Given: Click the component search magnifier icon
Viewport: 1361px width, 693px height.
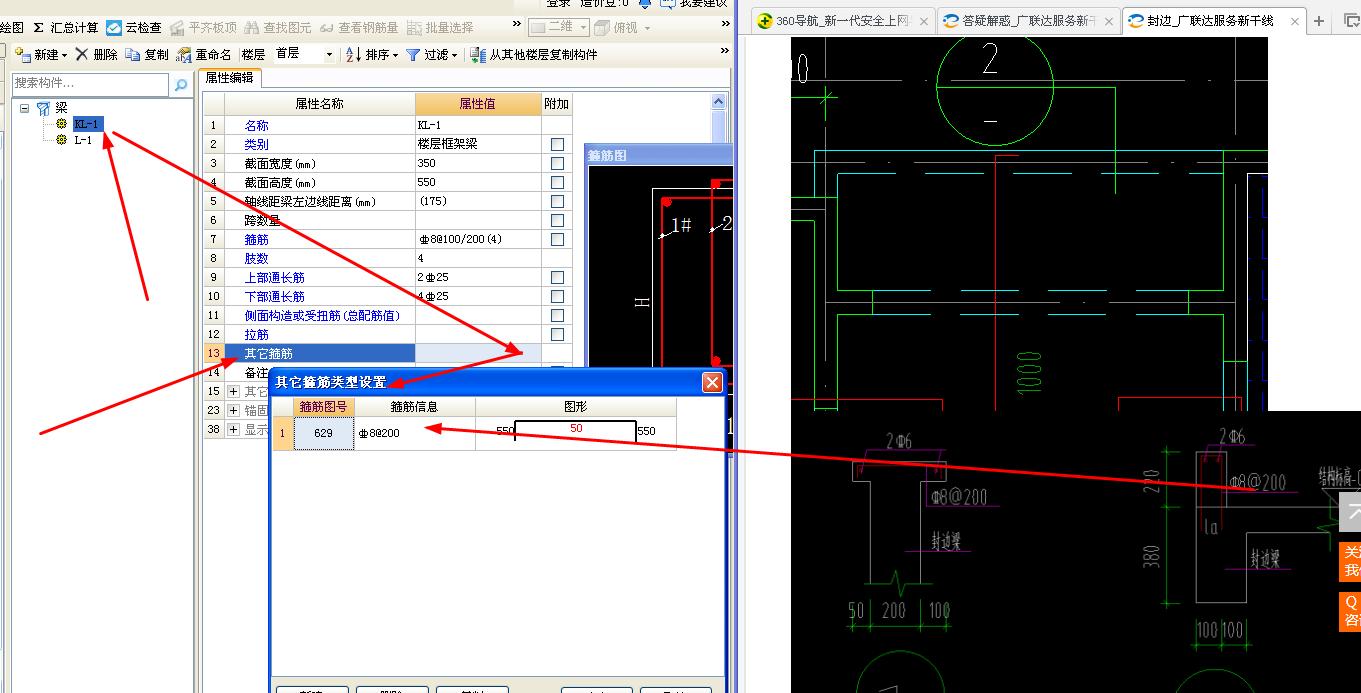Looking at the screenshot, I should (x=181, y=85).
